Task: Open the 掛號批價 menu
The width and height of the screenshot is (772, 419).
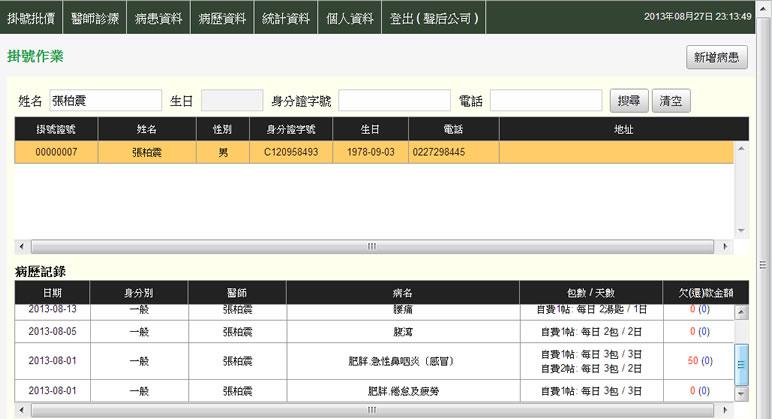Action: click(x=32, y=17)
